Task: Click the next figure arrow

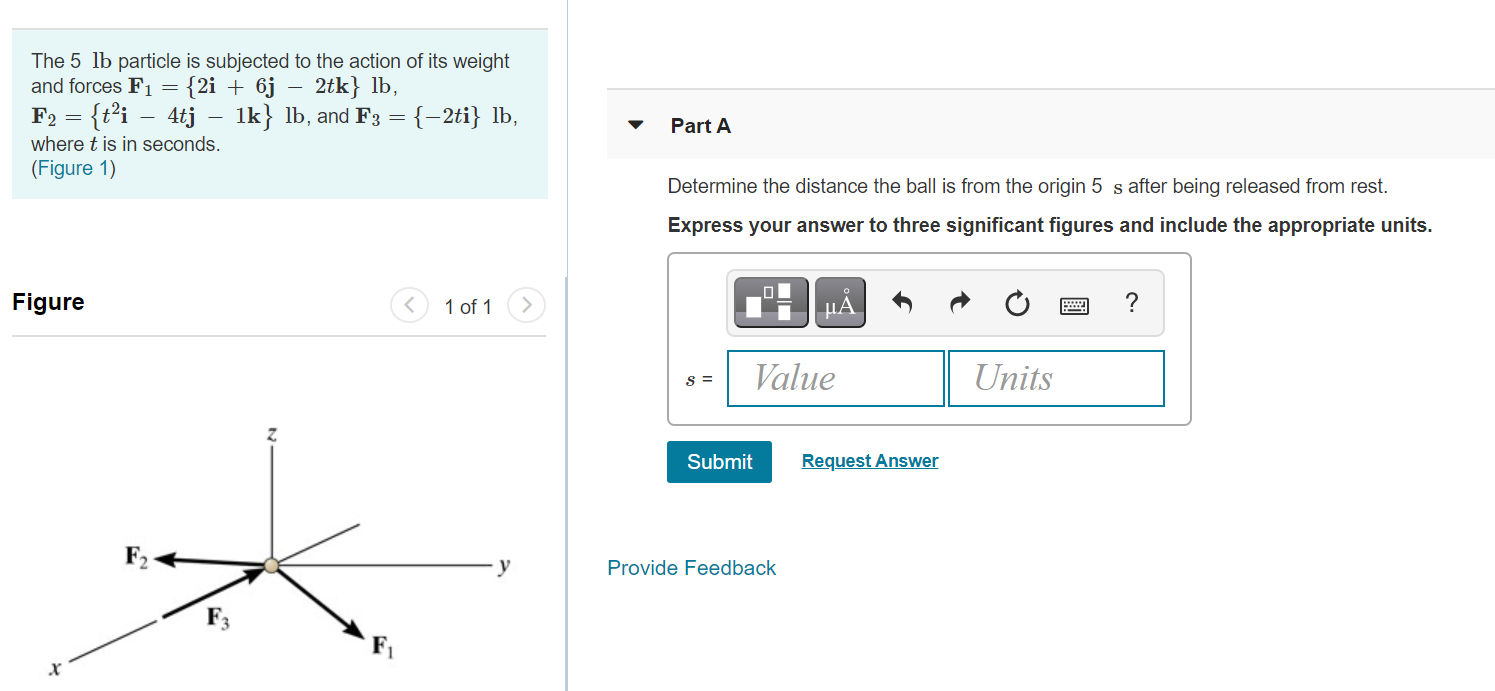Action: tap(526, 305)
